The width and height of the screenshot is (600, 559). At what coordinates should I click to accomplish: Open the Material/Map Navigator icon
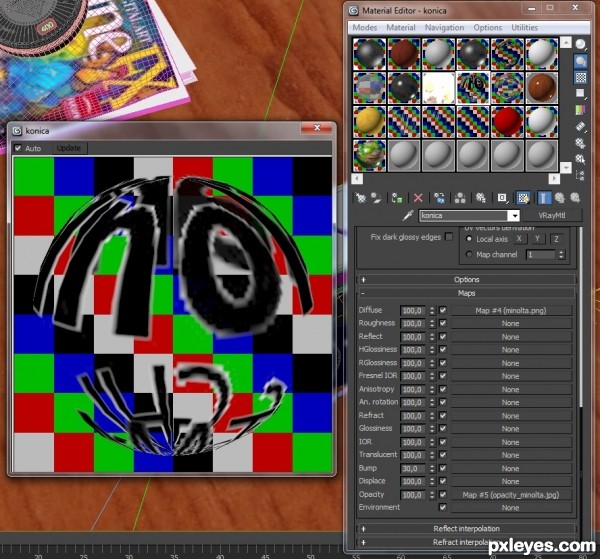tap(580, 175)
